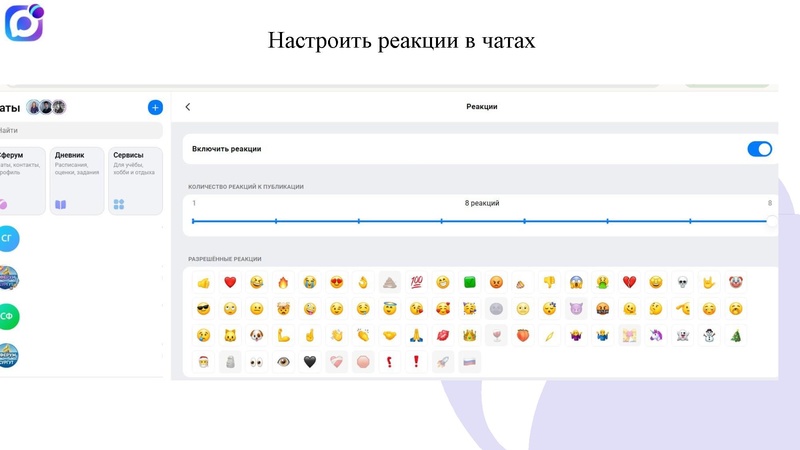Open the Сервисы card
800x450 pixels.
click(135, 181)
